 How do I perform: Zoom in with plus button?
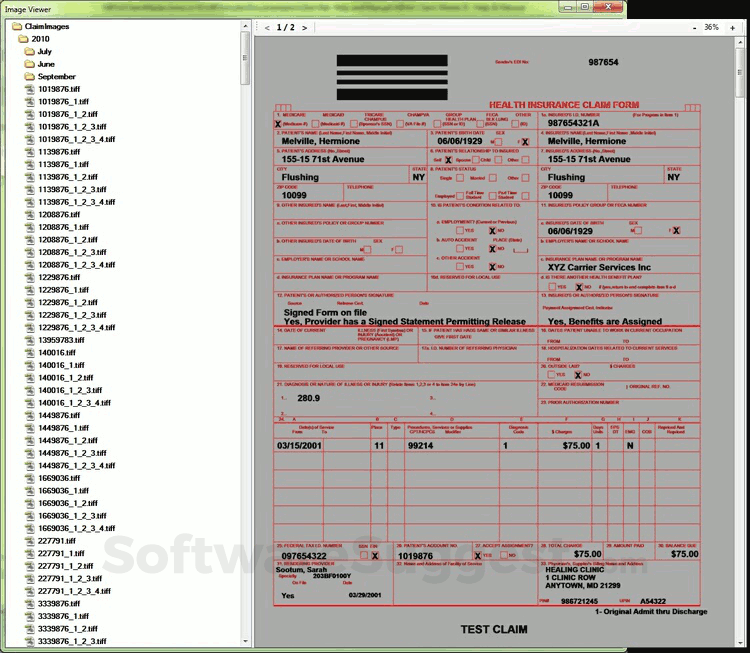pyautogui.click(x=732, y=28)
